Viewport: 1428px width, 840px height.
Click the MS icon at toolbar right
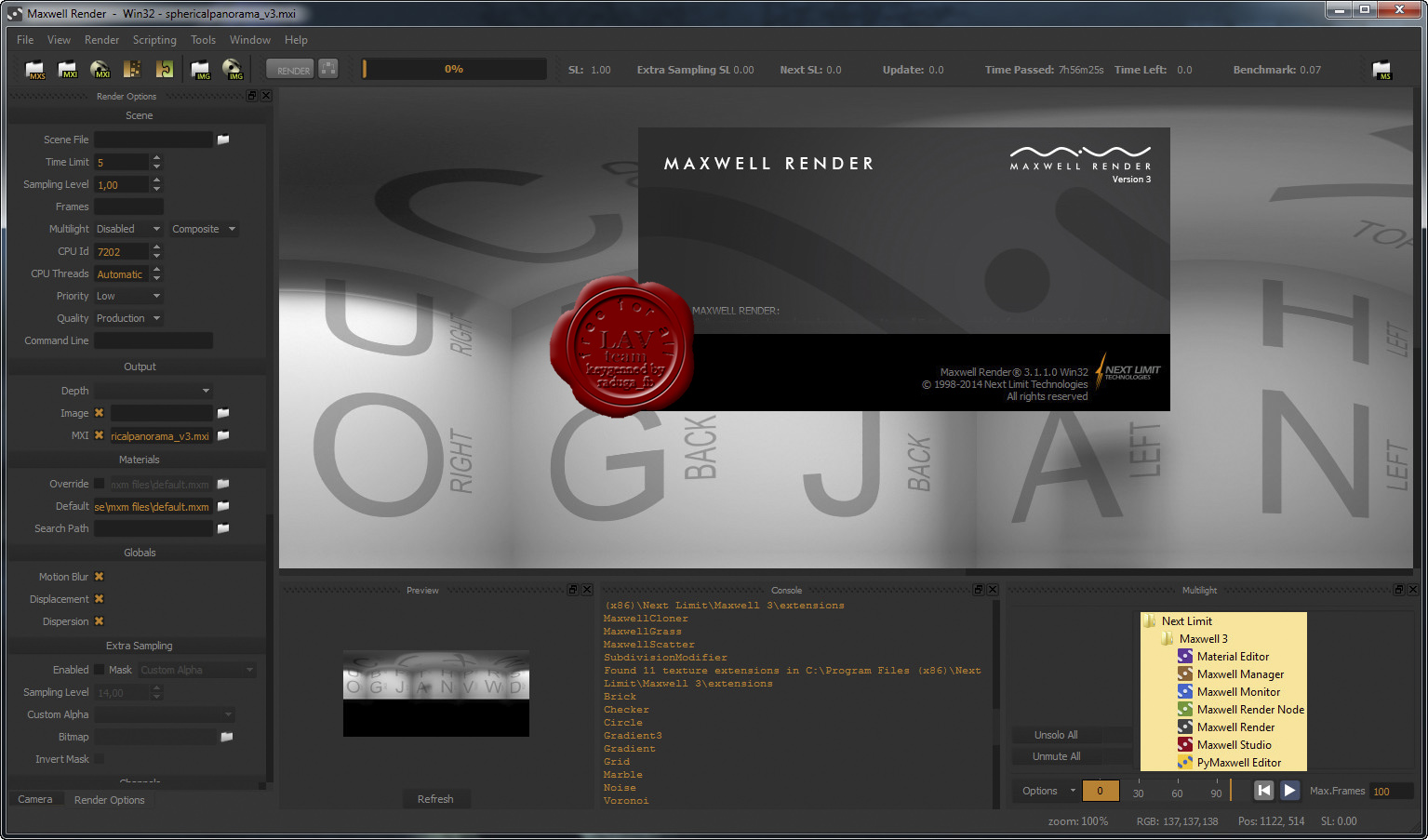point(1382,70)
